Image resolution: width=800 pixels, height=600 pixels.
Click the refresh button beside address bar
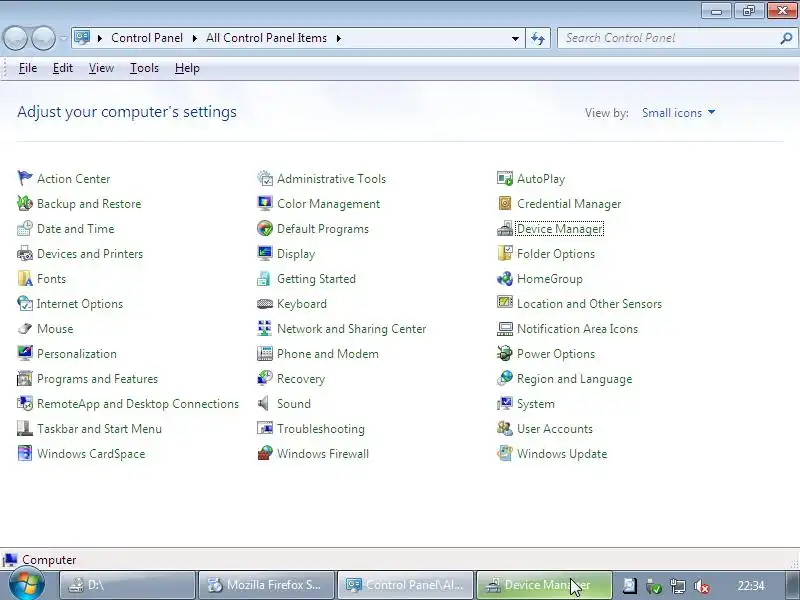point(538,38)
